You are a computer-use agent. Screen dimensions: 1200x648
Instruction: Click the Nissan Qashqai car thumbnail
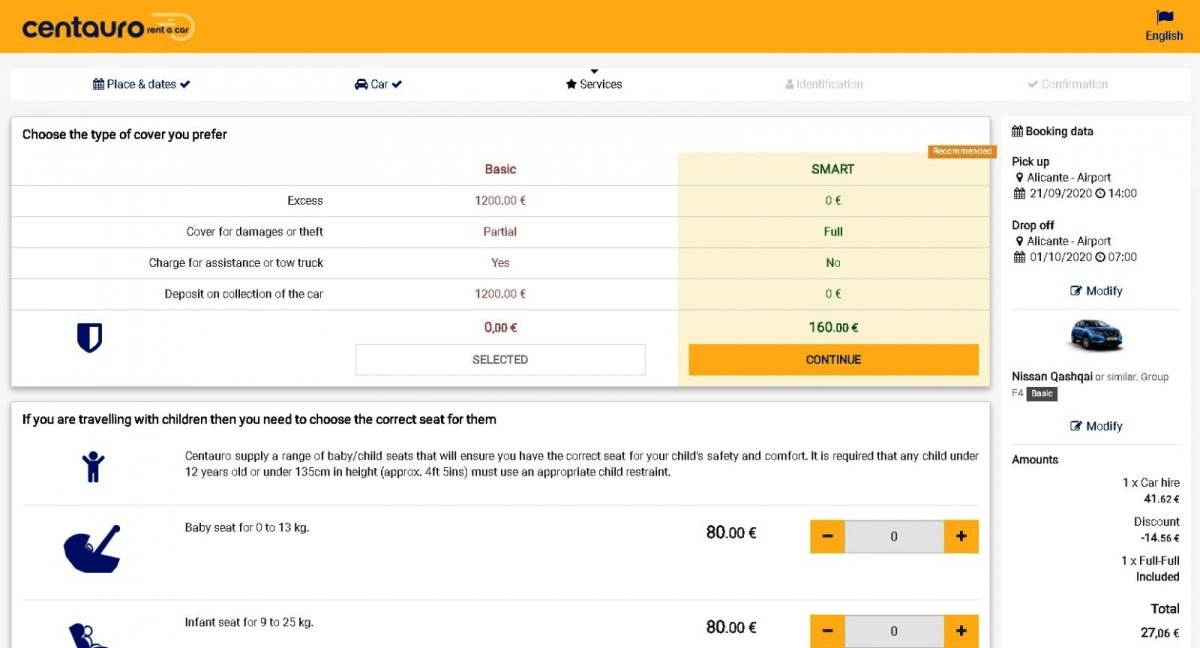(1096, 335)
